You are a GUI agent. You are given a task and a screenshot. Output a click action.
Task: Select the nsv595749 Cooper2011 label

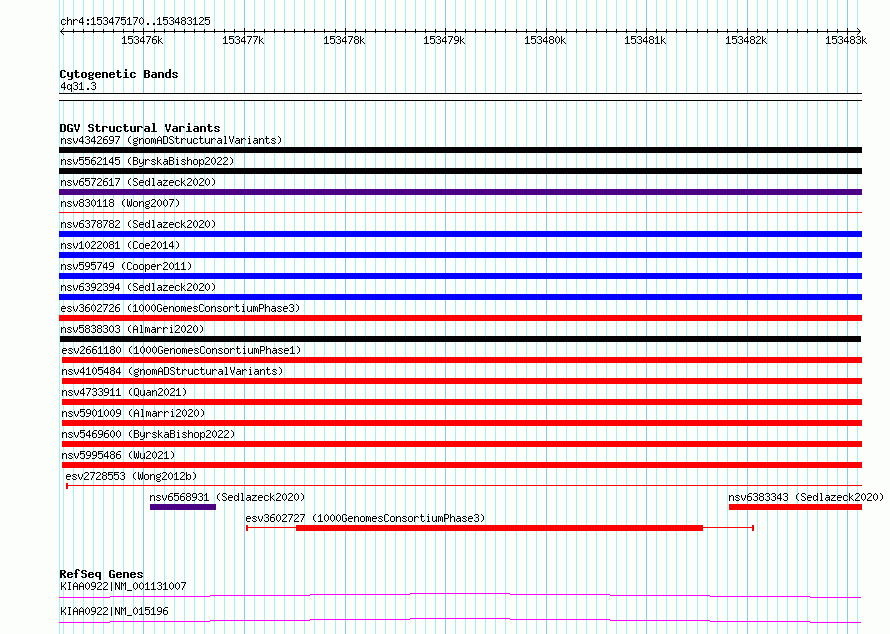(126, 266)
